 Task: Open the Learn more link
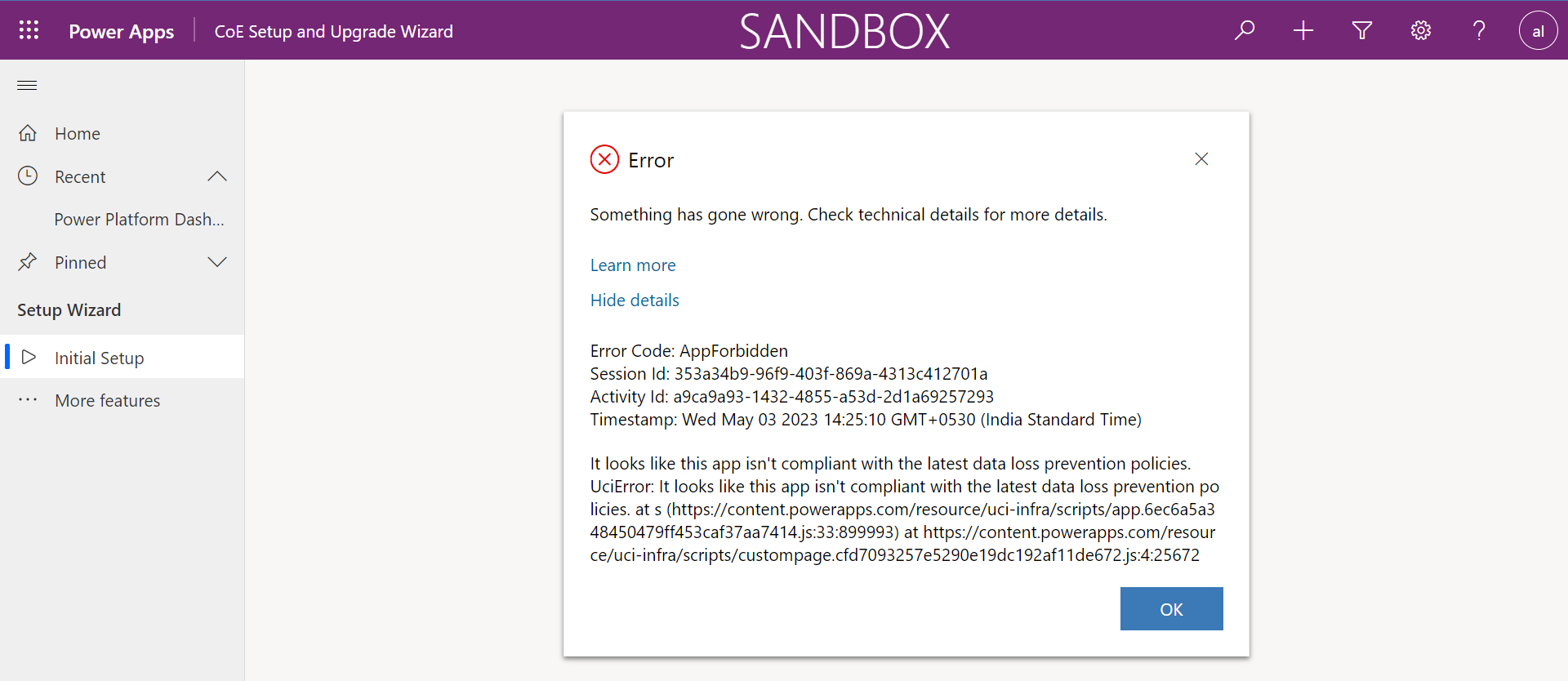tap(633, 265)
